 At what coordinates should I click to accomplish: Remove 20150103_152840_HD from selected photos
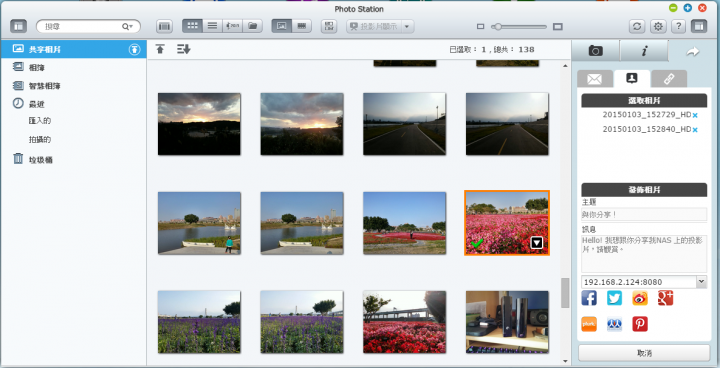[695, 130]
